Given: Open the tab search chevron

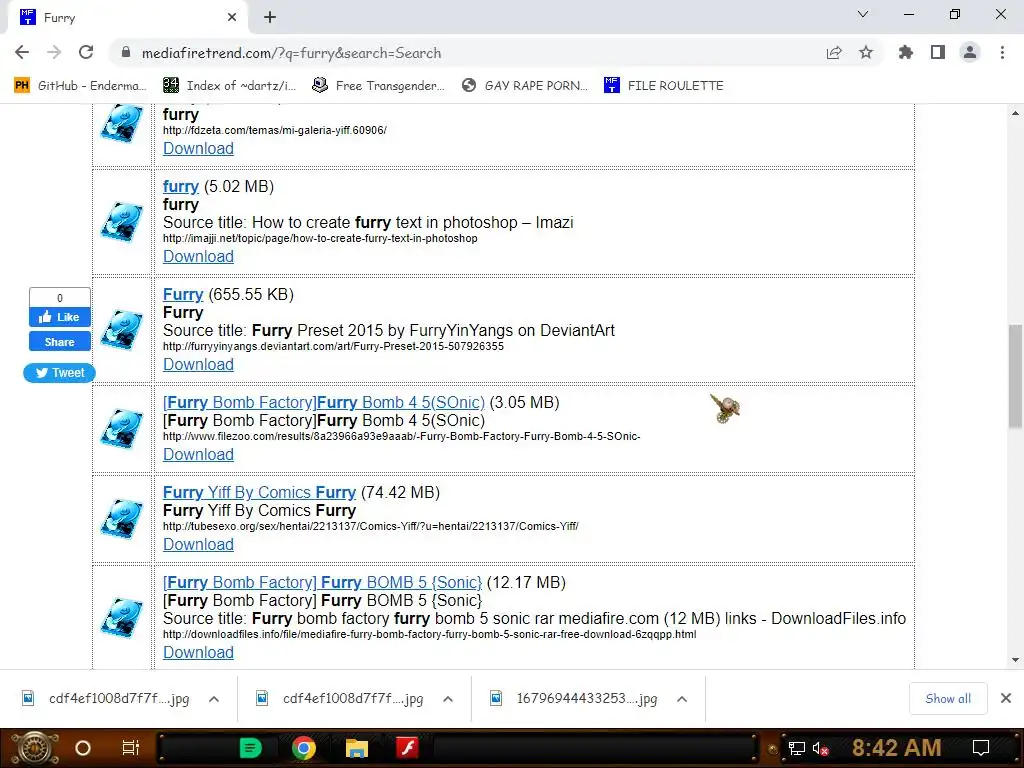Looking at the screenshot, I should pos(863,14).
